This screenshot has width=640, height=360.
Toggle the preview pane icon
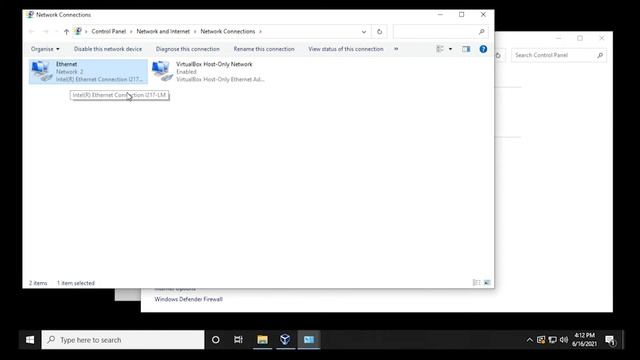(466, 49)
